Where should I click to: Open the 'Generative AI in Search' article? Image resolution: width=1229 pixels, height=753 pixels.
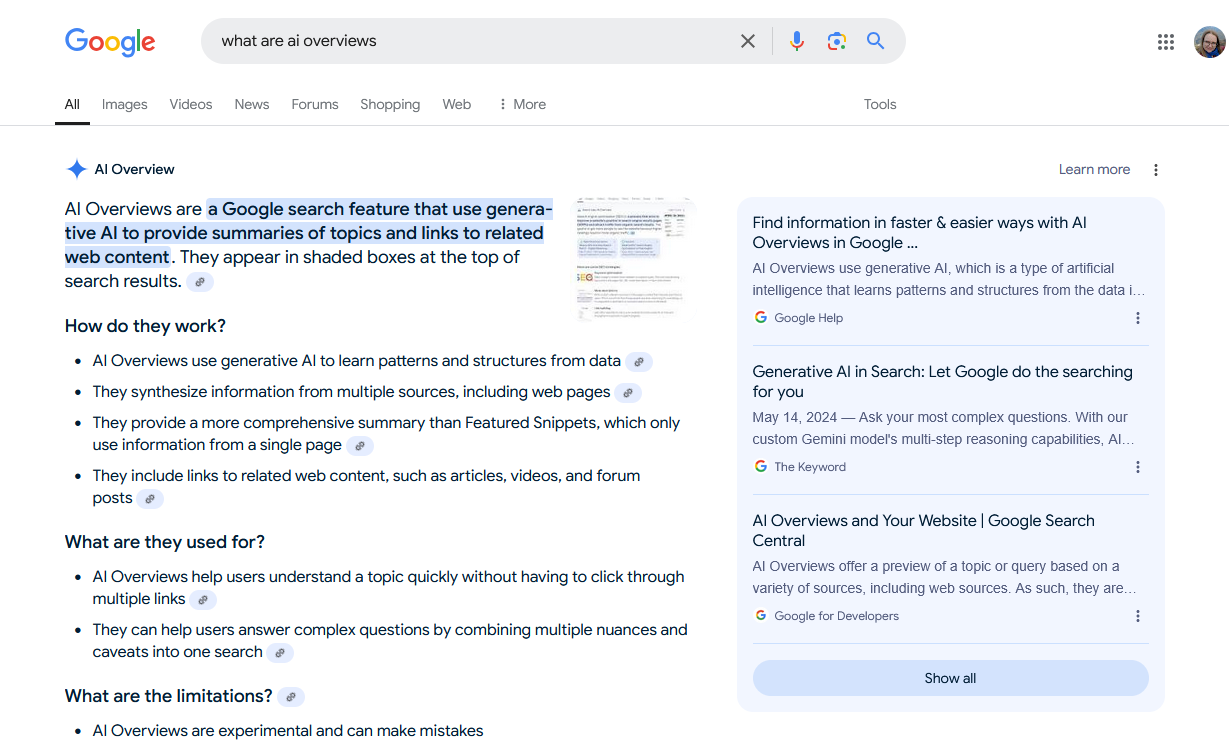942,381
